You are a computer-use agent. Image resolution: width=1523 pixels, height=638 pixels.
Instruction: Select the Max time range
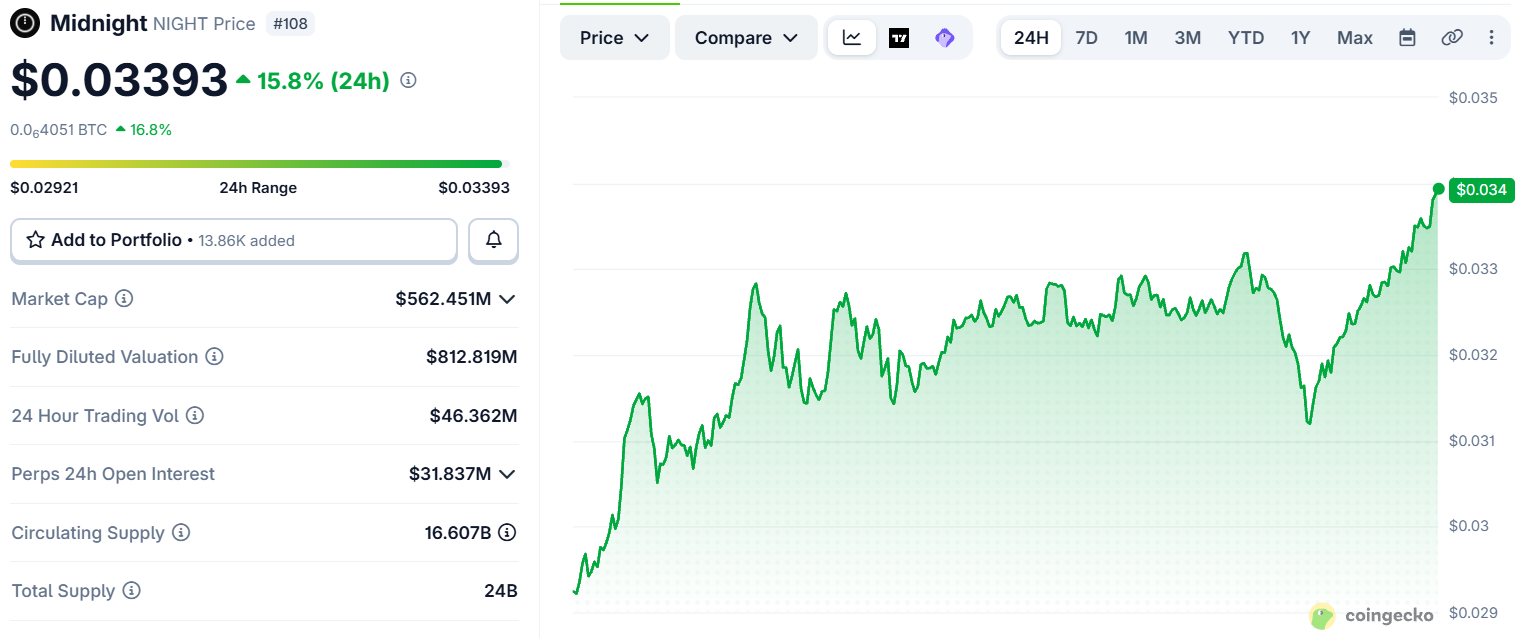click(1355, 38)
